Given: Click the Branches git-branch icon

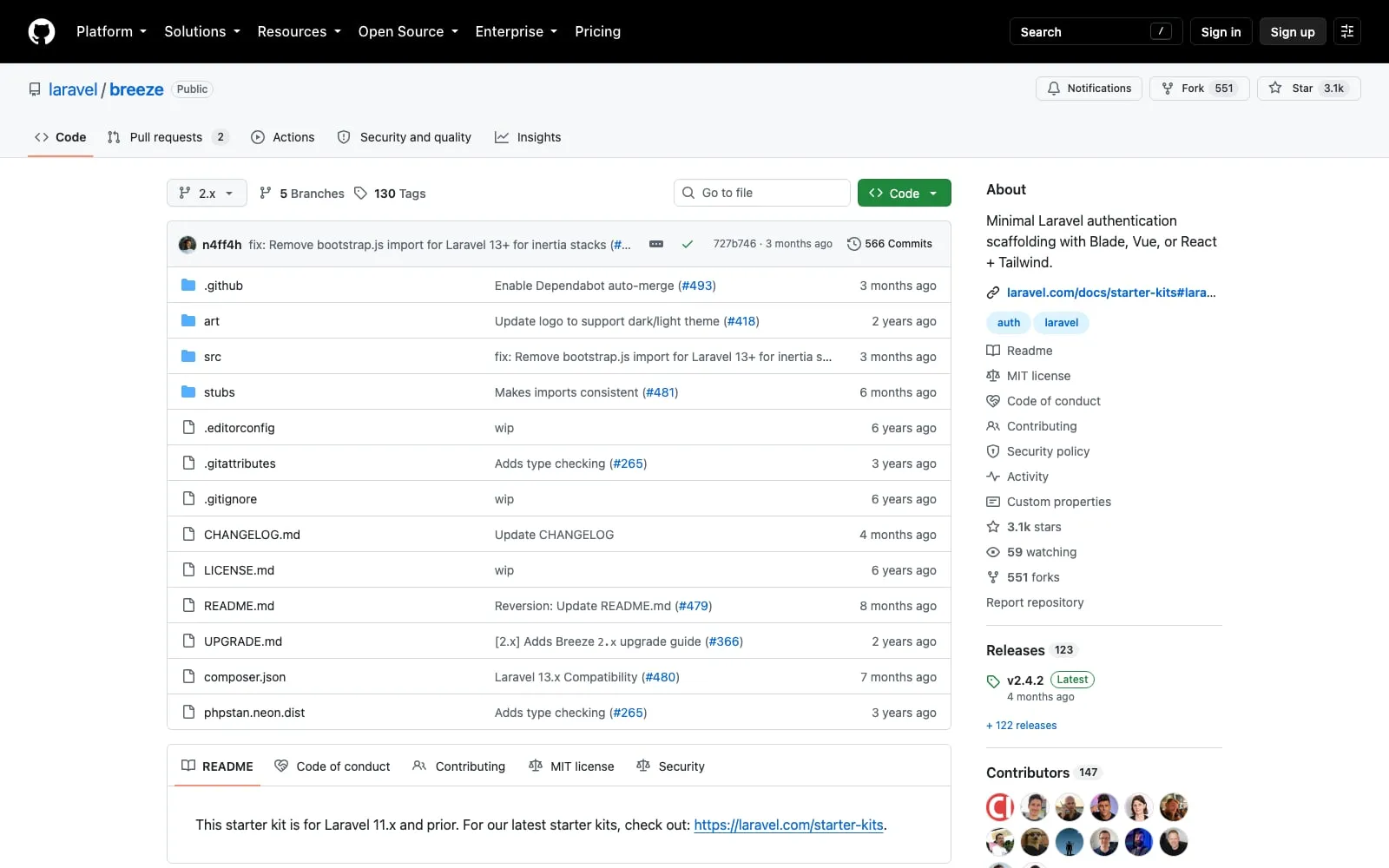Looking at the screenshot, I should pos(266,193).
